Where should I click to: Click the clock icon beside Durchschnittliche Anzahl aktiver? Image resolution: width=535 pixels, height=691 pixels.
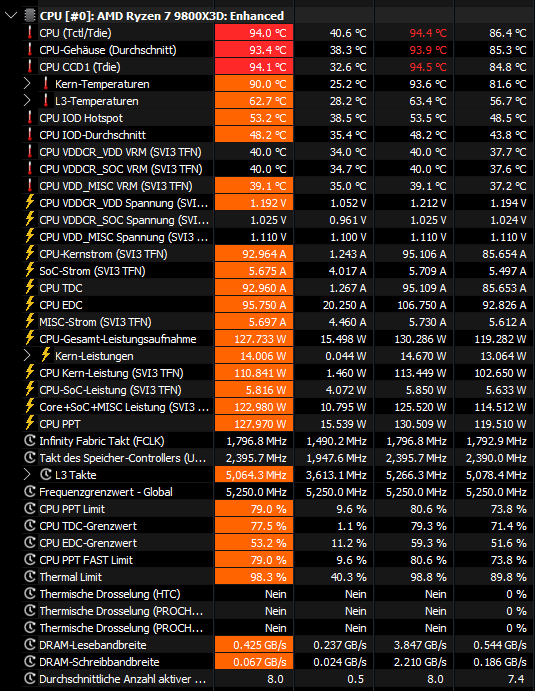30,679
